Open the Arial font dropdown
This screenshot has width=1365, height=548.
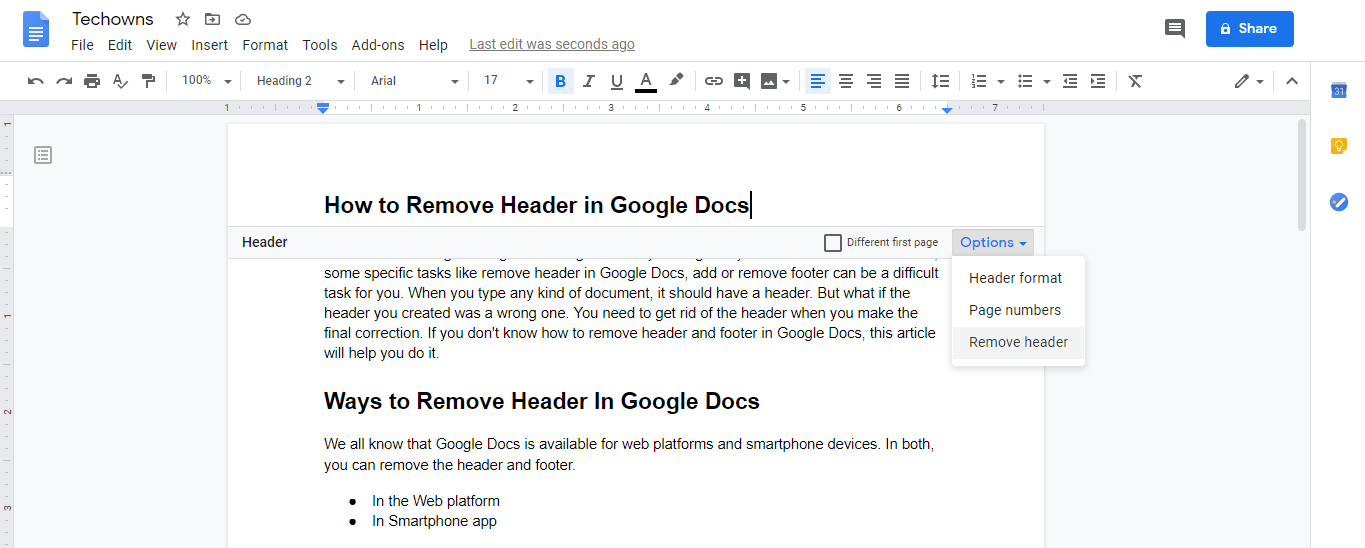coord(414,81)
